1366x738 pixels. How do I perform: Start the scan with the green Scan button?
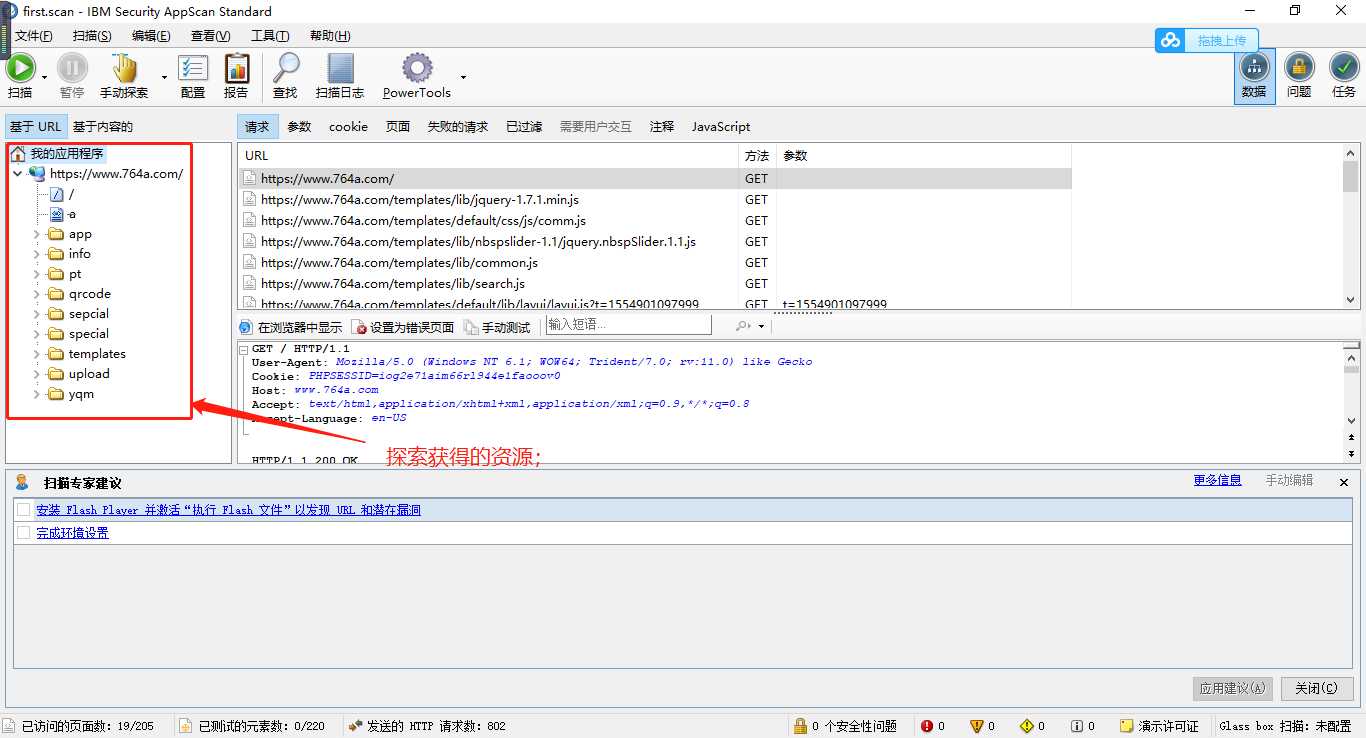(20, 75)
